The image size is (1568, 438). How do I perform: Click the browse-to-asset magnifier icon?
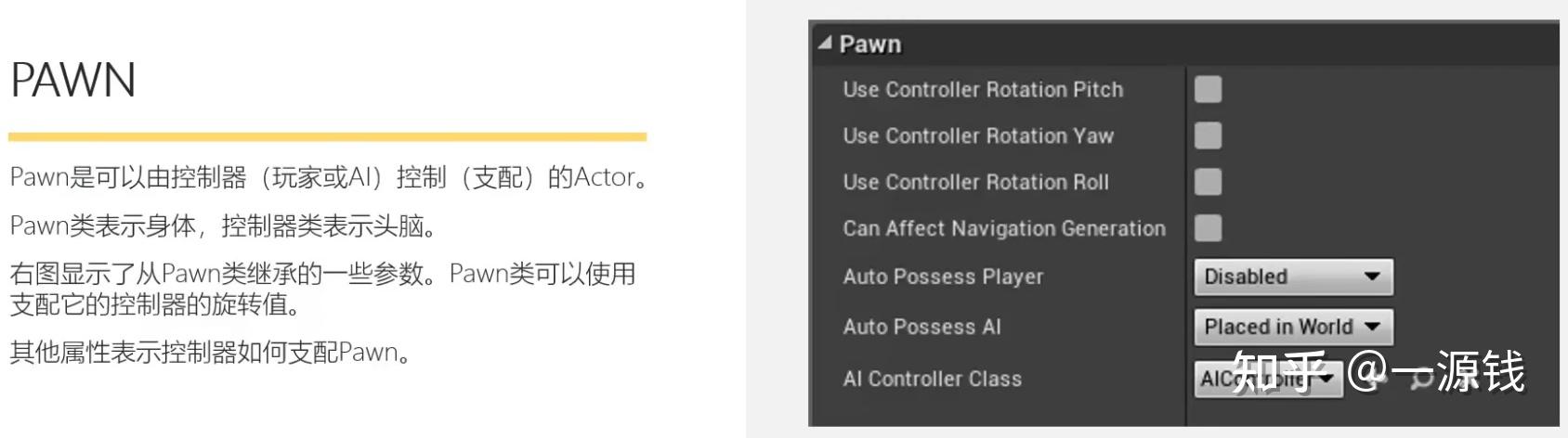point(1421,379)
